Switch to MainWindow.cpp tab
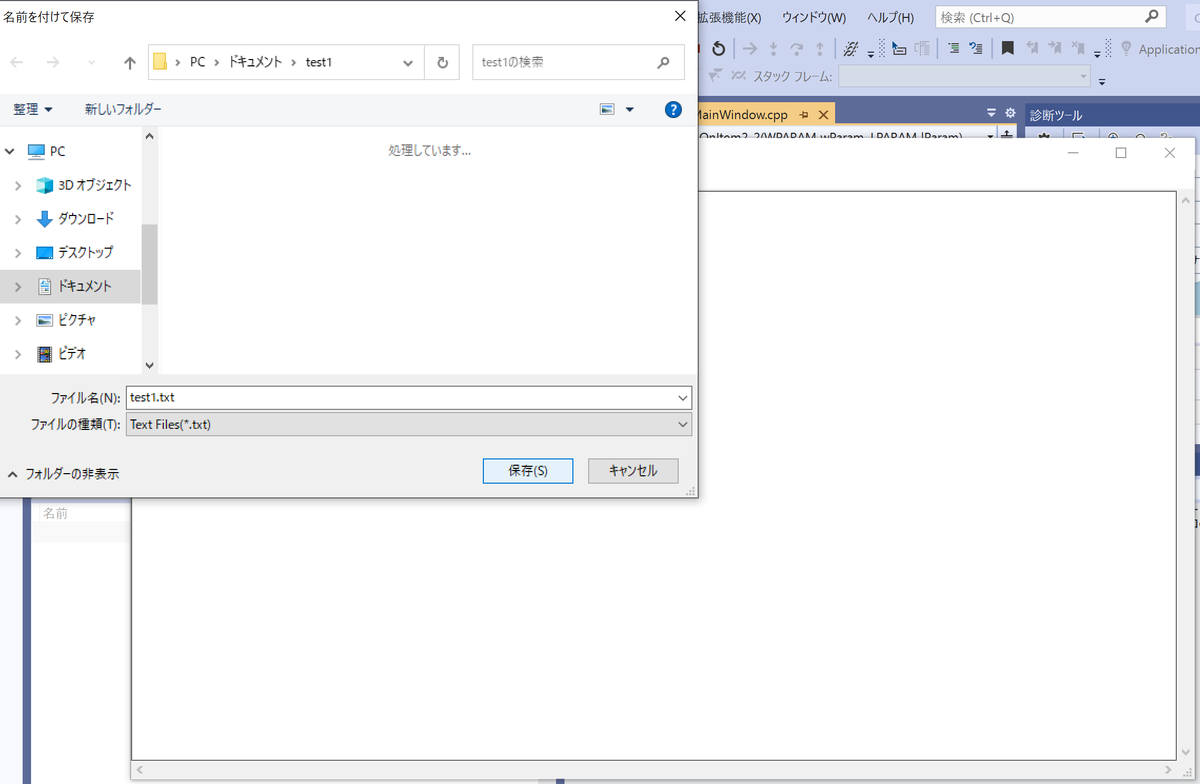This screenshot has width=1200, height=784. point(742,115)
